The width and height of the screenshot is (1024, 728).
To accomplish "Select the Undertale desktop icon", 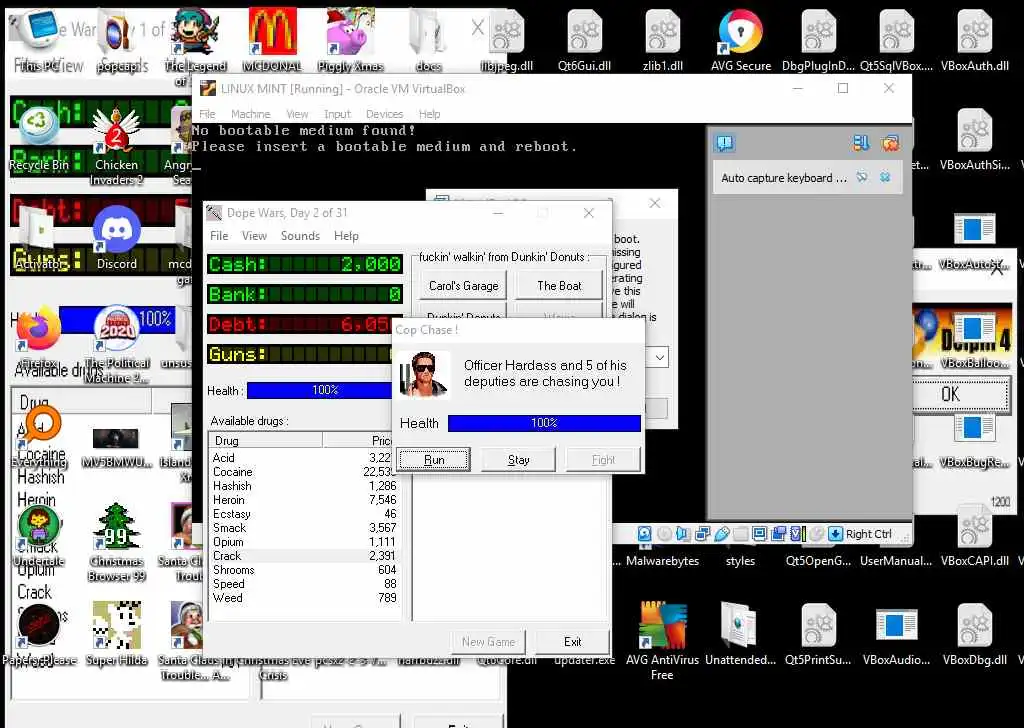I will pos(39,536).
